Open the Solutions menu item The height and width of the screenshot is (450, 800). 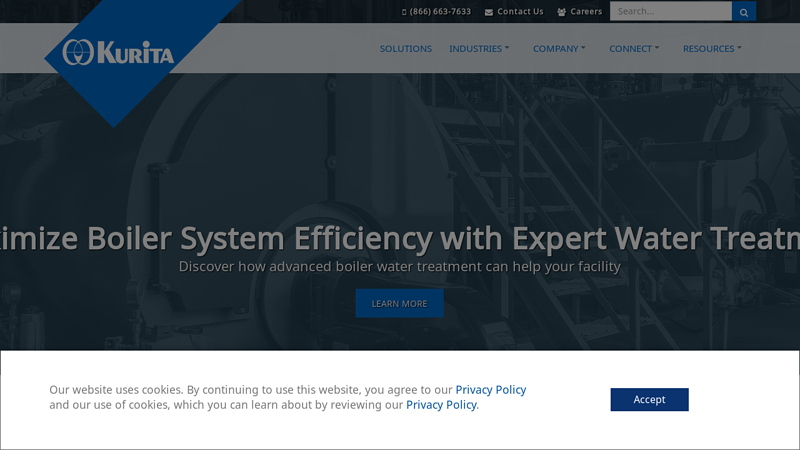pos(406,48)
